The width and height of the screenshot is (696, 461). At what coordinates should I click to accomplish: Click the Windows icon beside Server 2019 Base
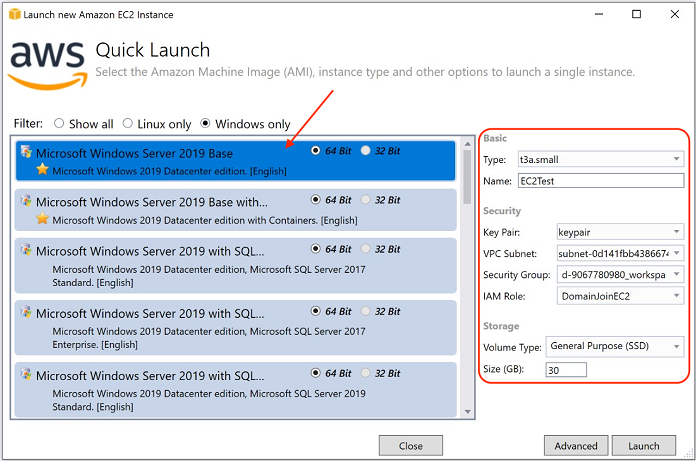[x=26, y=152]
